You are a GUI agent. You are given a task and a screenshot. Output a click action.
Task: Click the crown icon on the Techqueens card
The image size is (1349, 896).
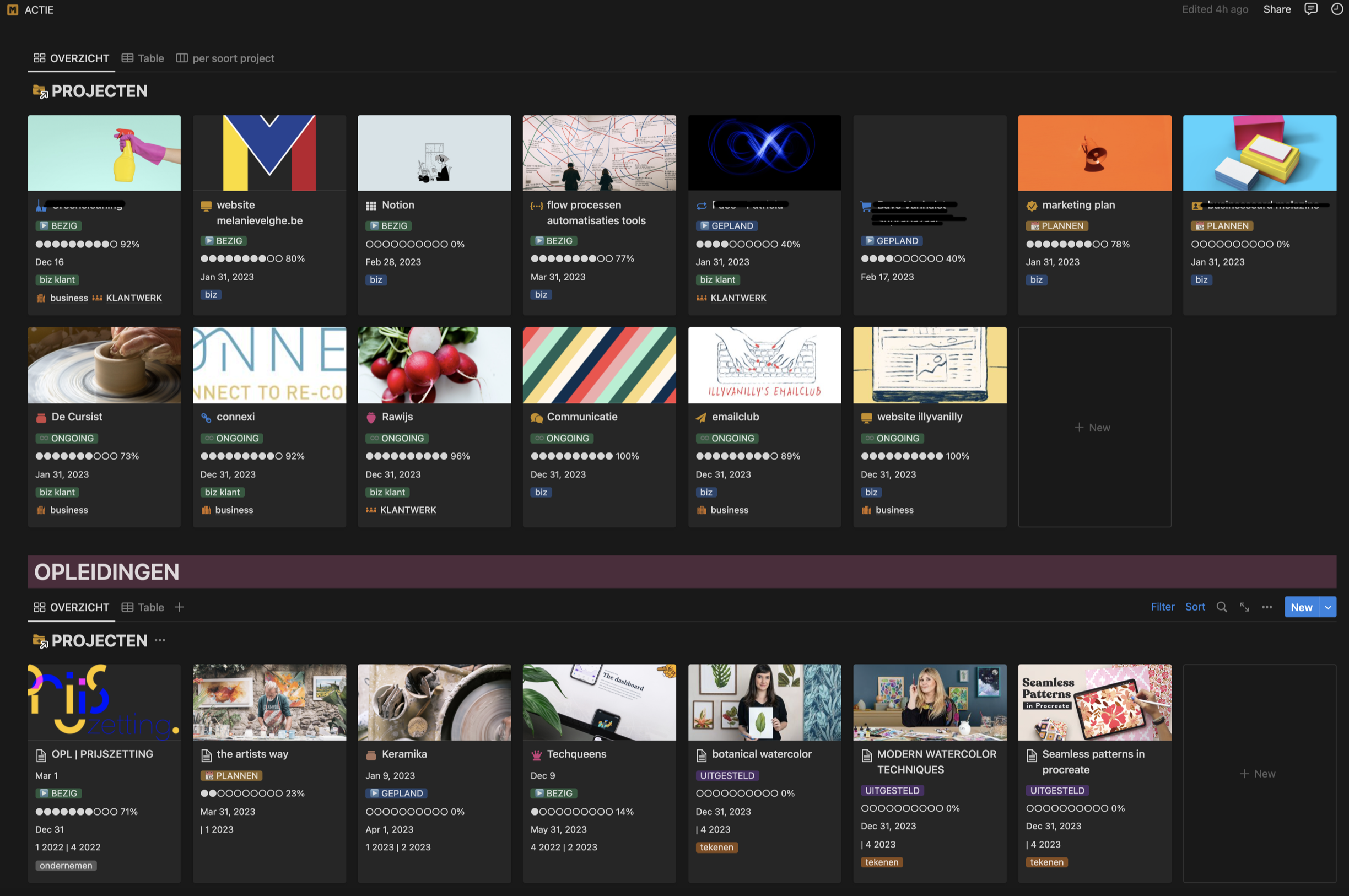536,754
